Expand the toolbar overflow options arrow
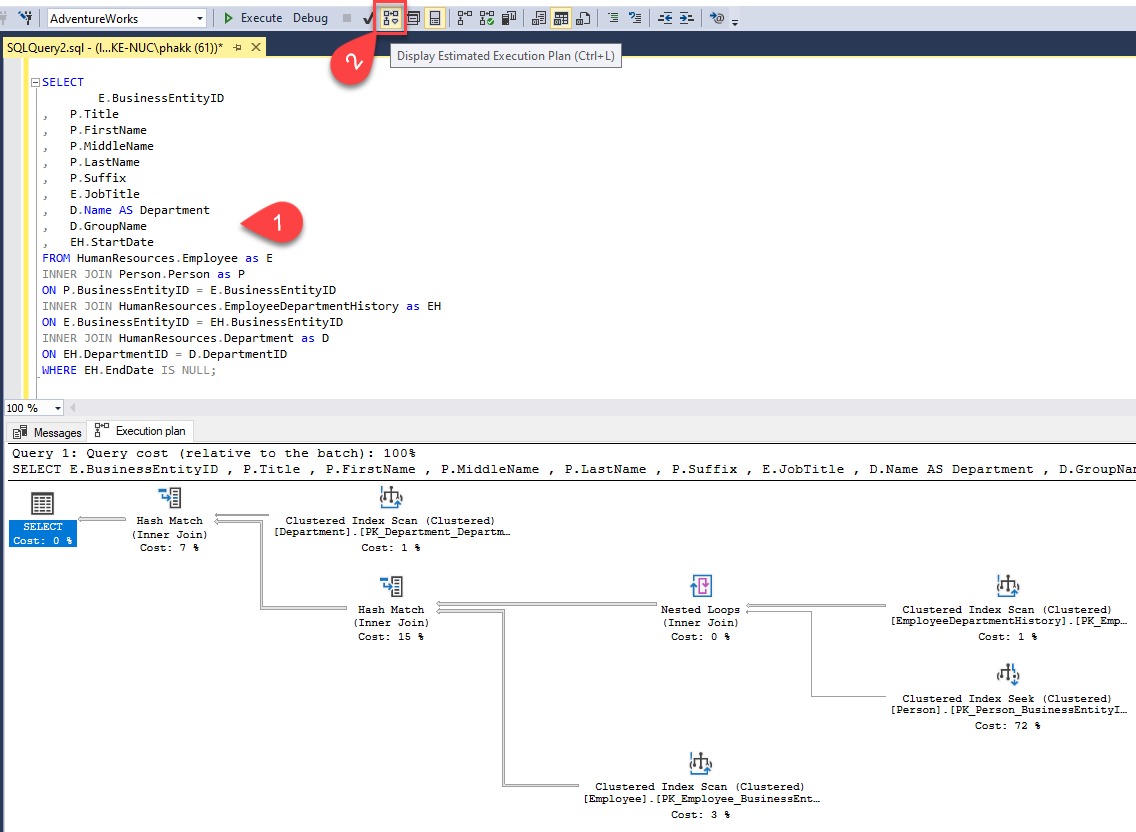 [735, 22]
